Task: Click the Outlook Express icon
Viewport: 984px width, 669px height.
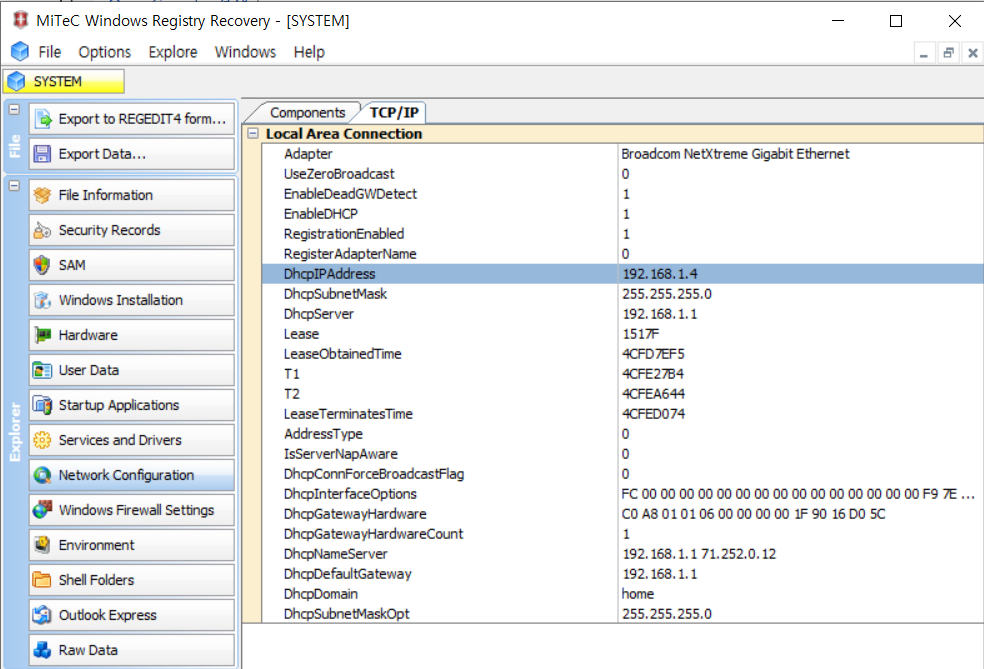Action: pos(43,615)
